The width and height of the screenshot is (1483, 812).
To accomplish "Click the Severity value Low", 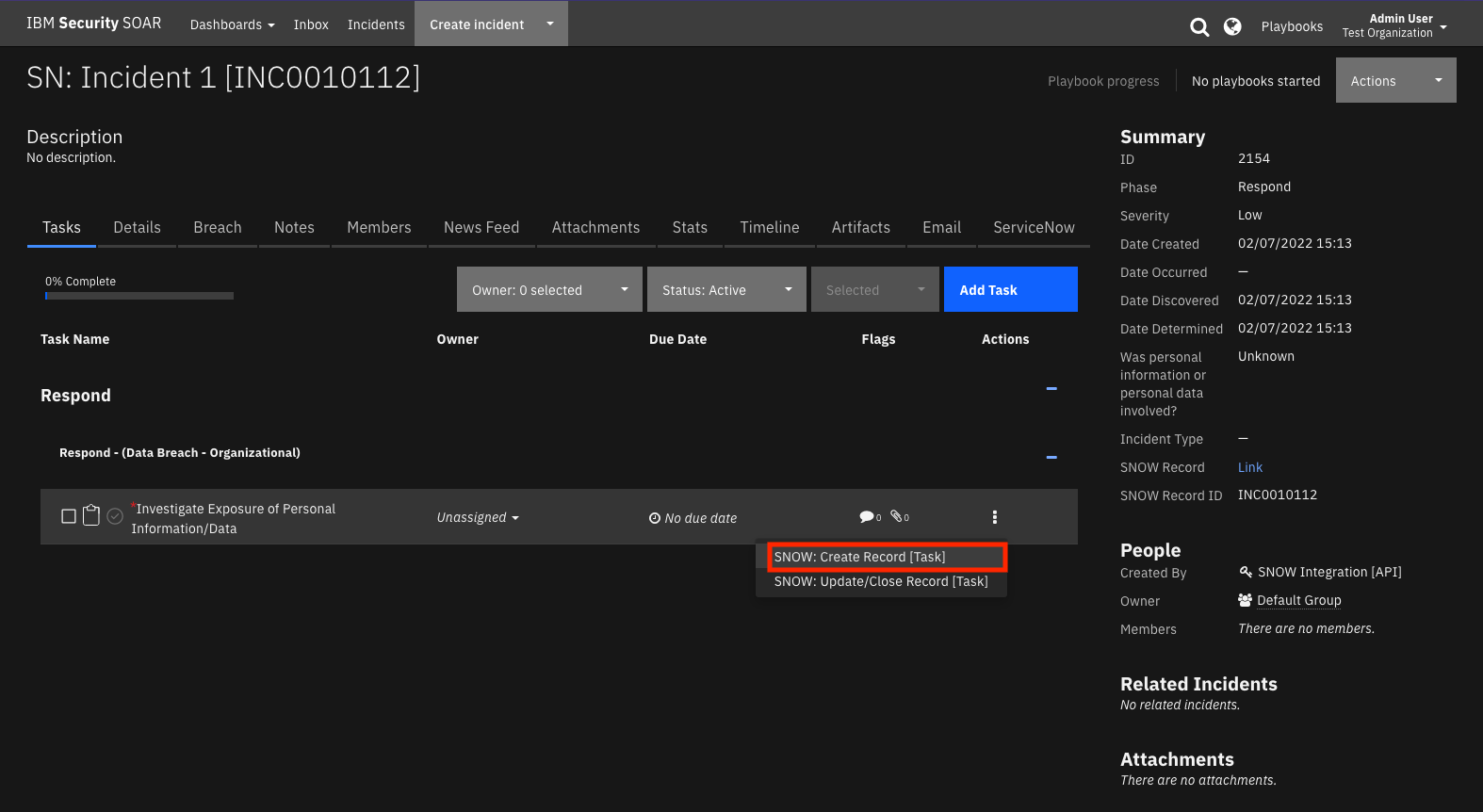I will (1249, 215).
